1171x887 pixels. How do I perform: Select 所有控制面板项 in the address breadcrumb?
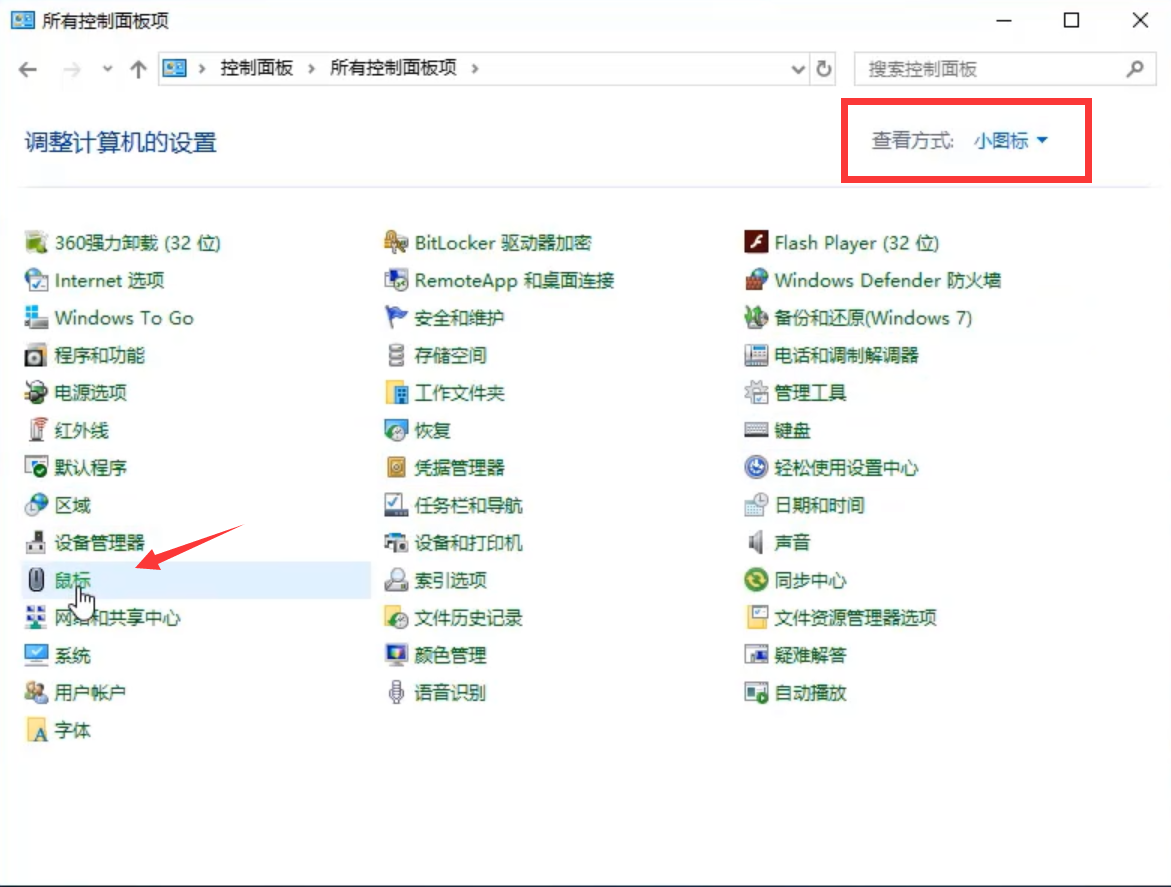point(393,68)
